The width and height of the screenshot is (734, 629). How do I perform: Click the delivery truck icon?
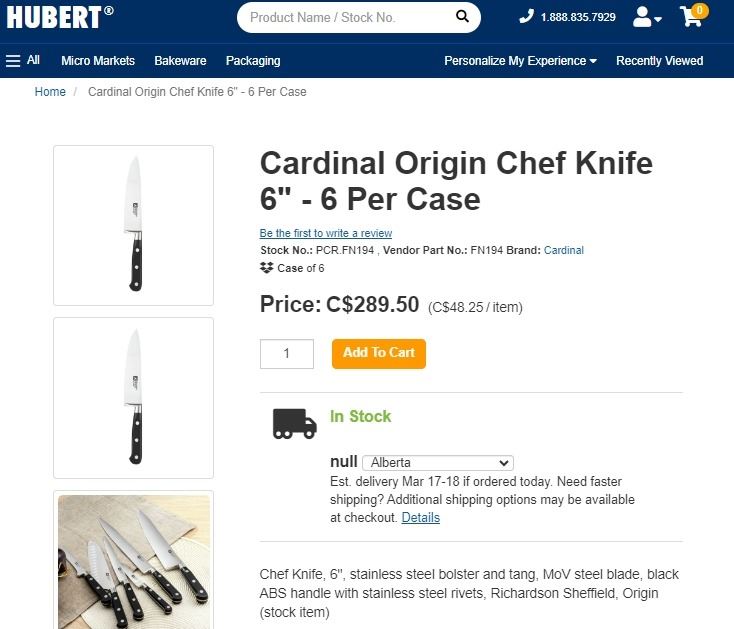click(x=294, y=423)
